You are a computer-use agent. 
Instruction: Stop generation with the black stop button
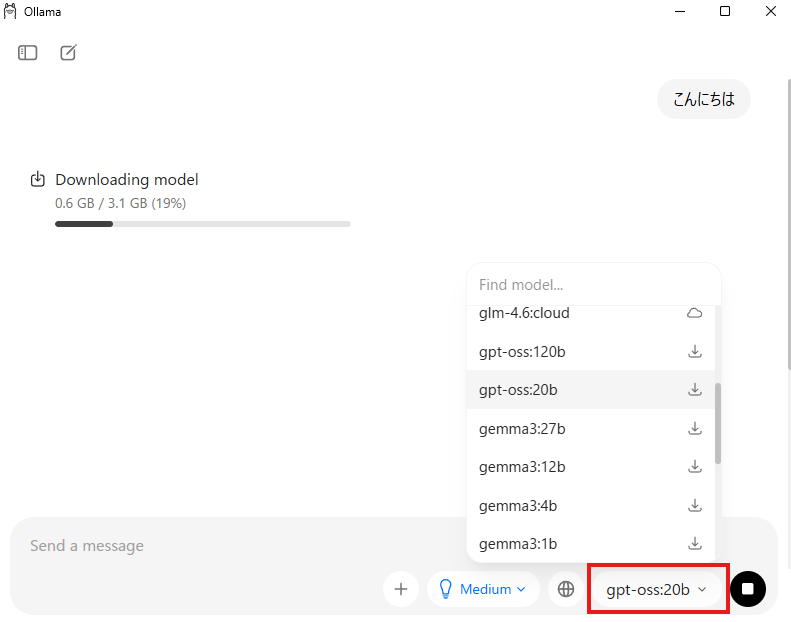pyautogui.click(x=748, y=589)
